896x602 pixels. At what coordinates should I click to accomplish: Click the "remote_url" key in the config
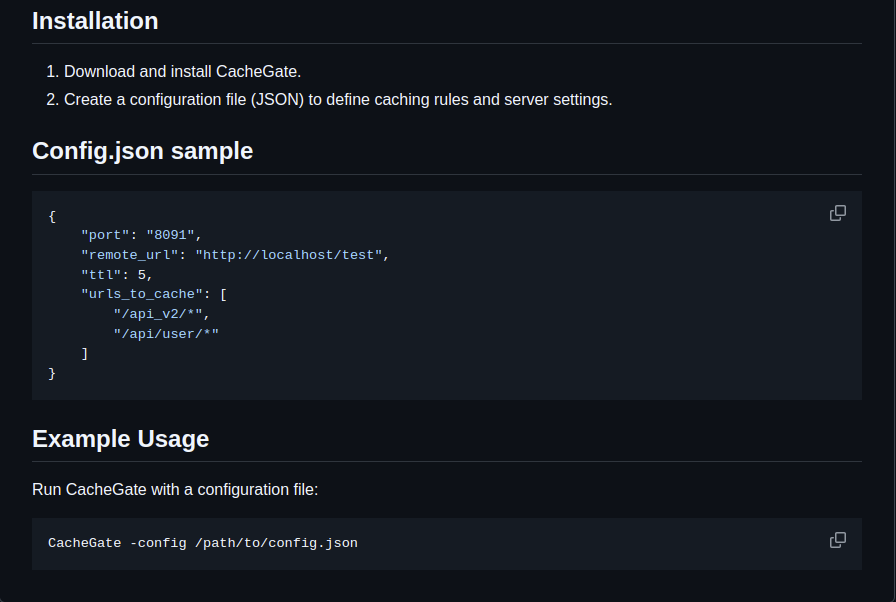129,255
